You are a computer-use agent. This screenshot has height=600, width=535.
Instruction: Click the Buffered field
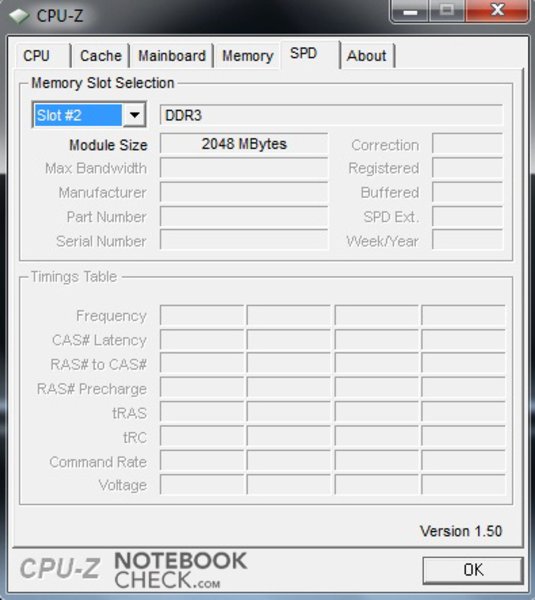pyautogui.click(x=468, y=192)
